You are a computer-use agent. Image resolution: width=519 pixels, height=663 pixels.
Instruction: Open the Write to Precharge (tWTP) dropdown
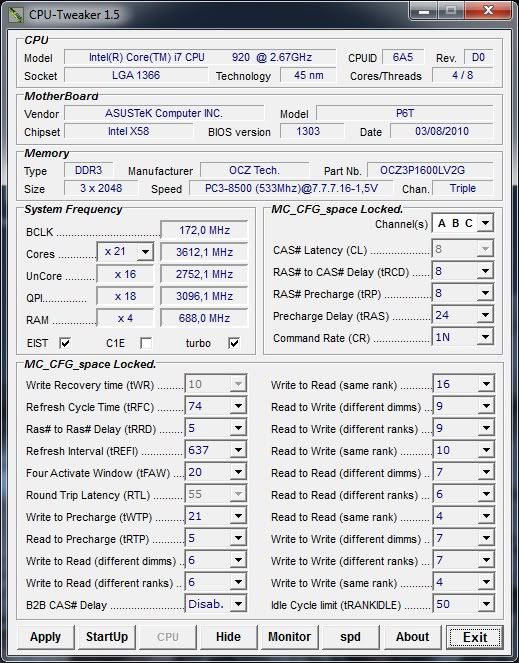(238, 516)
